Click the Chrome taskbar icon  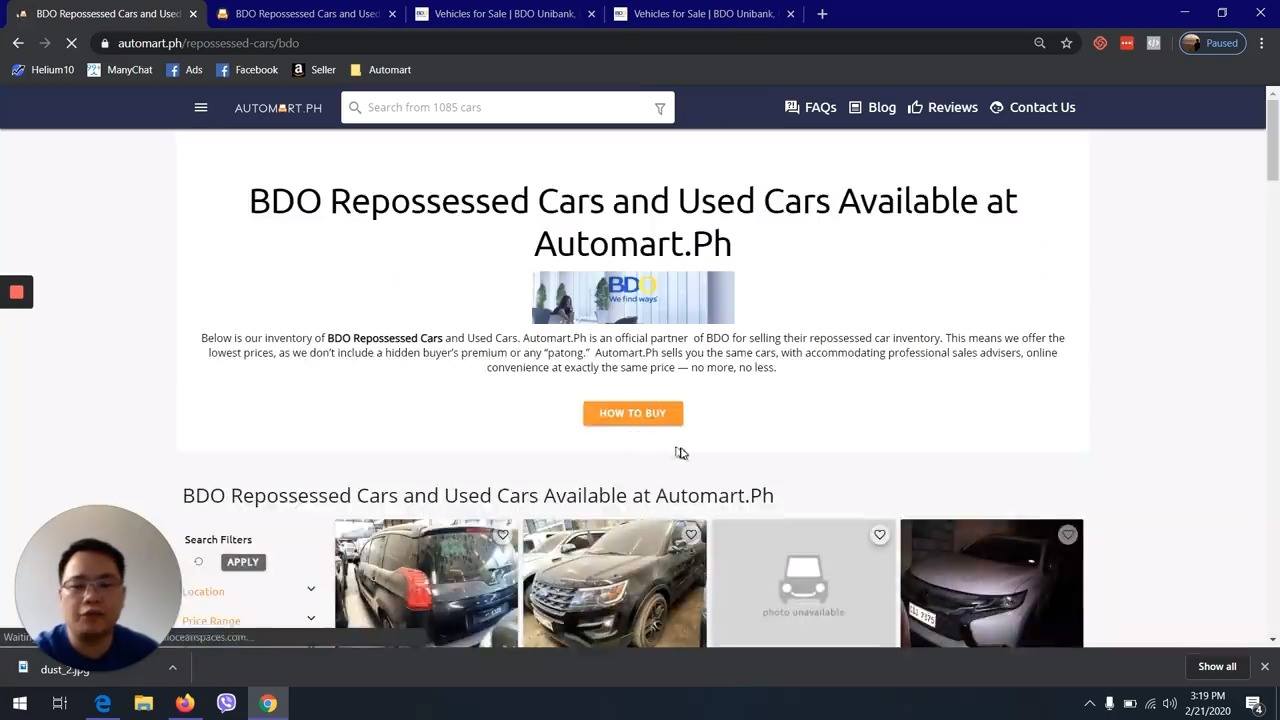(x=268, y=703)
